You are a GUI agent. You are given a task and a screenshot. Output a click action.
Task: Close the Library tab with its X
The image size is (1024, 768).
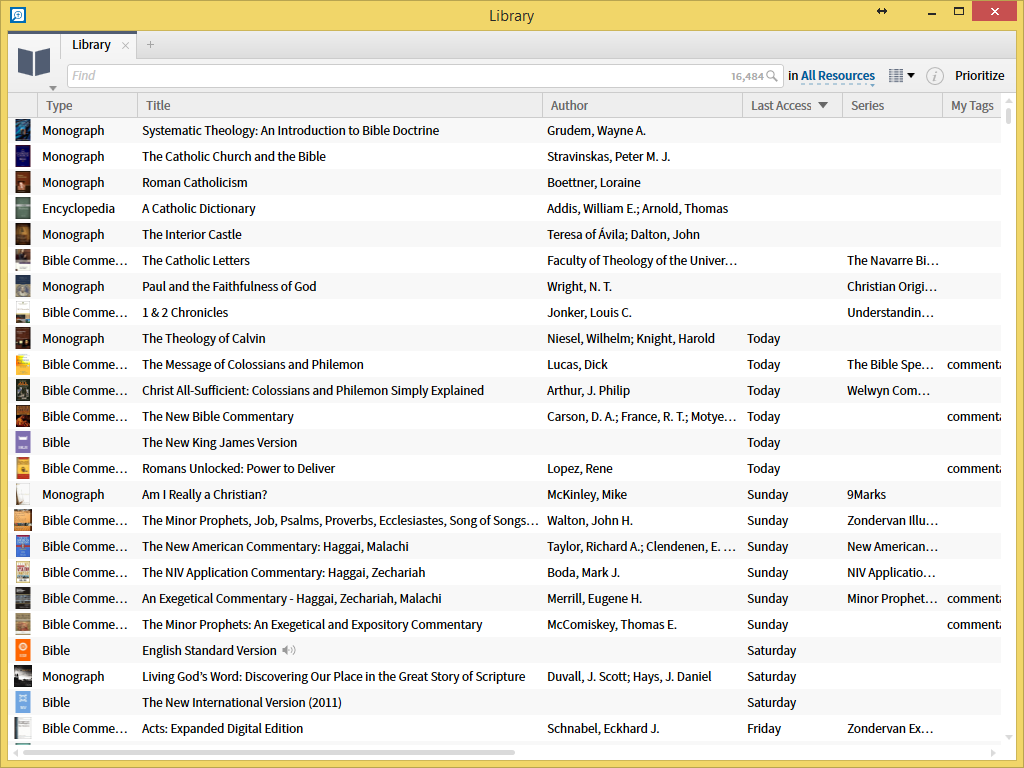[x=125, y=45]
